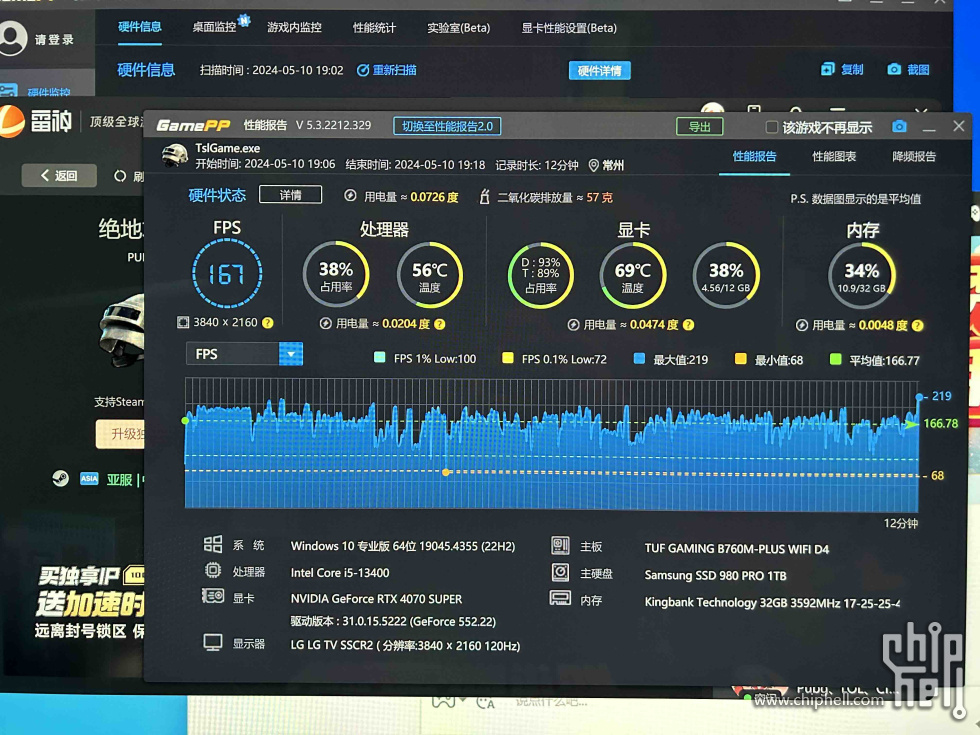Open the 桌面监控 tab in the main window
980x735 pixels.
[214, 27]
